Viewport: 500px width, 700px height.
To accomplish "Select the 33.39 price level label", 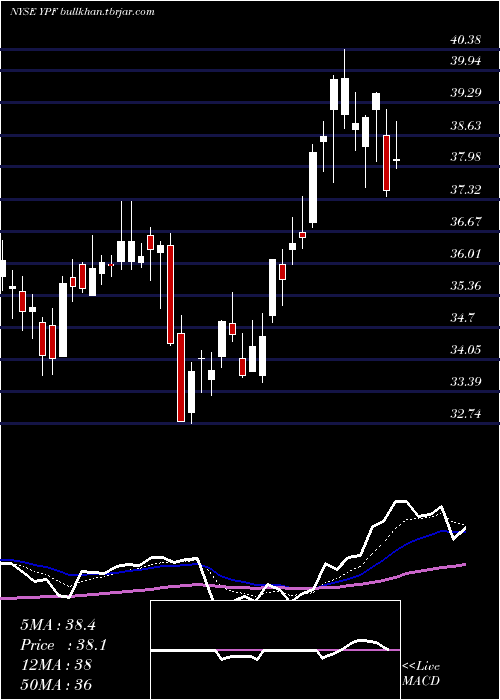I will point(465,382).
